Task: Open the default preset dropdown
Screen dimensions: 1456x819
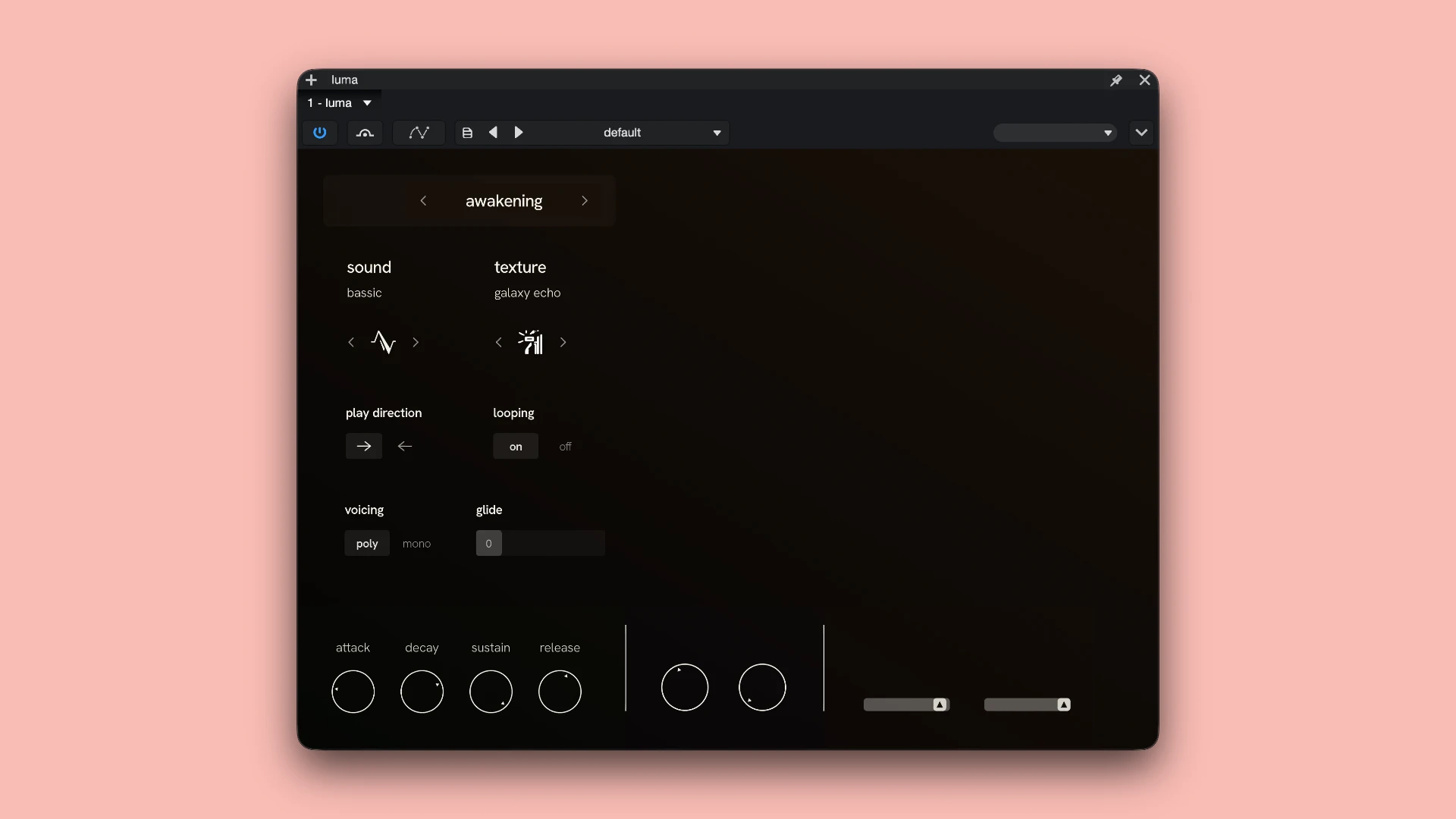Action: 661,133
